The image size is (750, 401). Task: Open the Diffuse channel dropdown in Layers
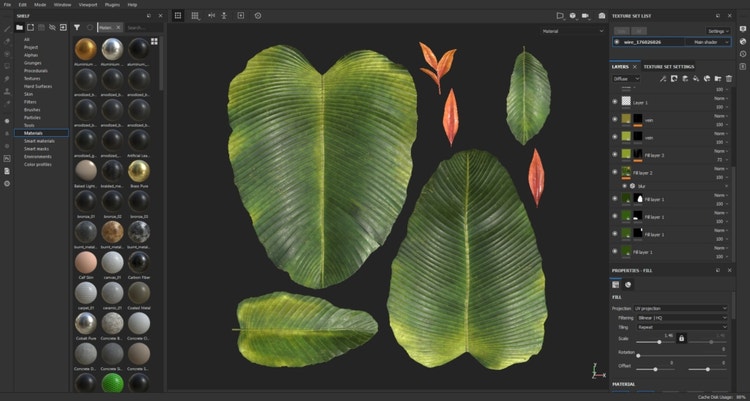pyautogui.click(x=626, y=78)
